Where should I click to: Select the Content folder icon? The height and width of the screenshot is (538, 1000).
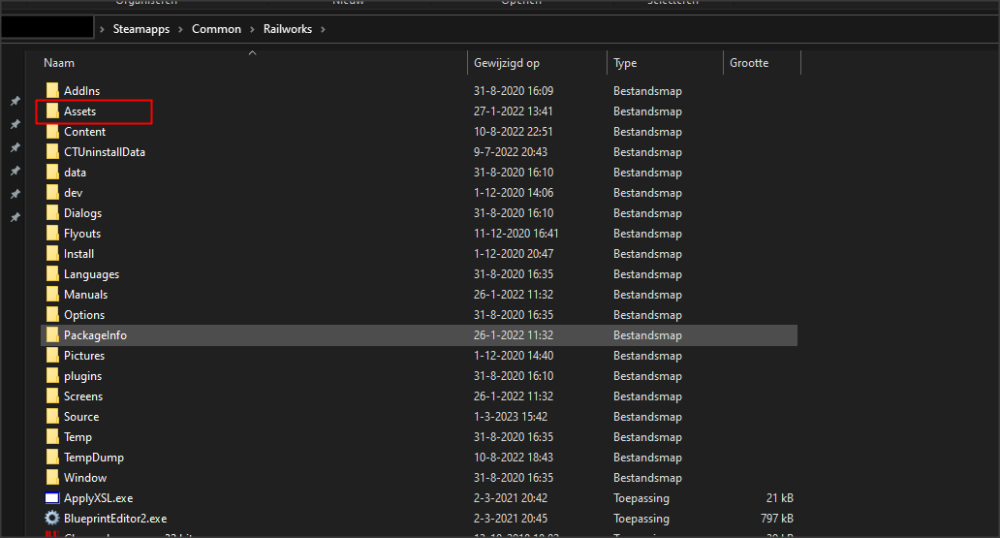[x=52, y=131]
